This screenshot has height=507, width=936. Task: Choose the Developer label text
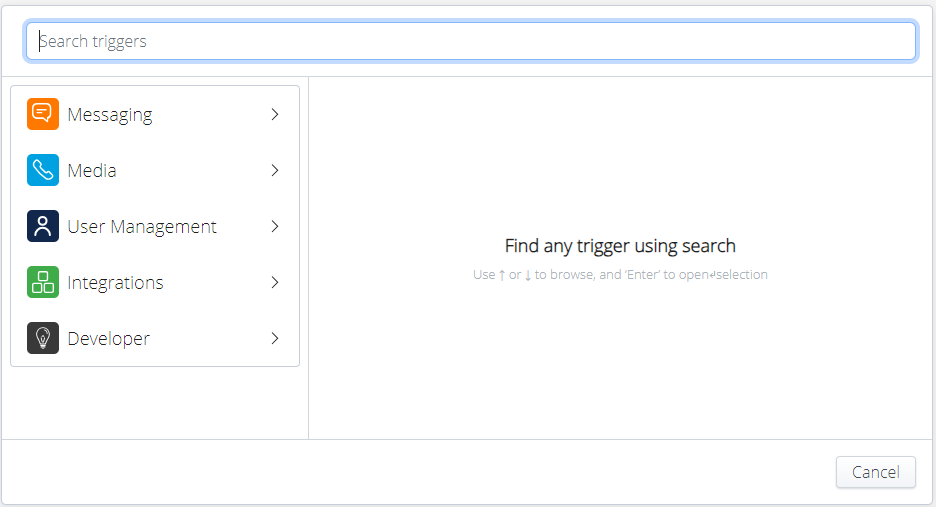pos(108,339)
